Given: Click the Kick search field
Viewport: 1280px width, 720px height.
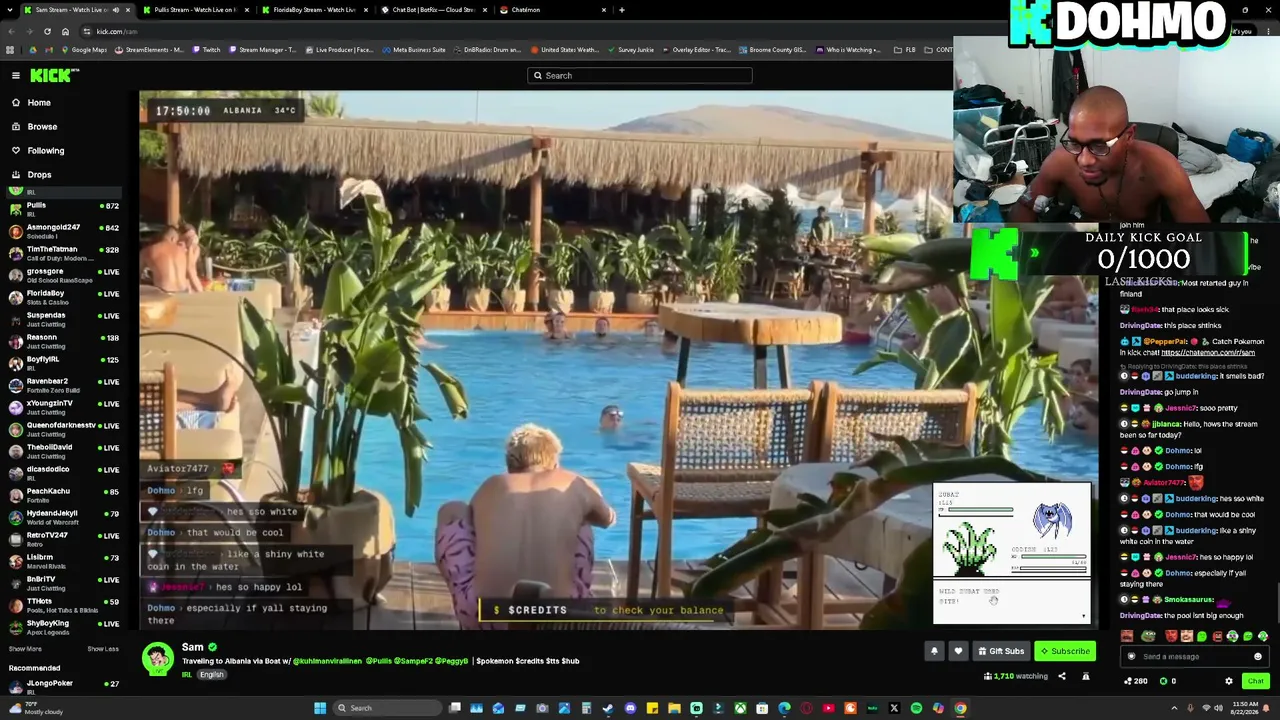Looking at the screenshot, I should [x=640, y=75].
